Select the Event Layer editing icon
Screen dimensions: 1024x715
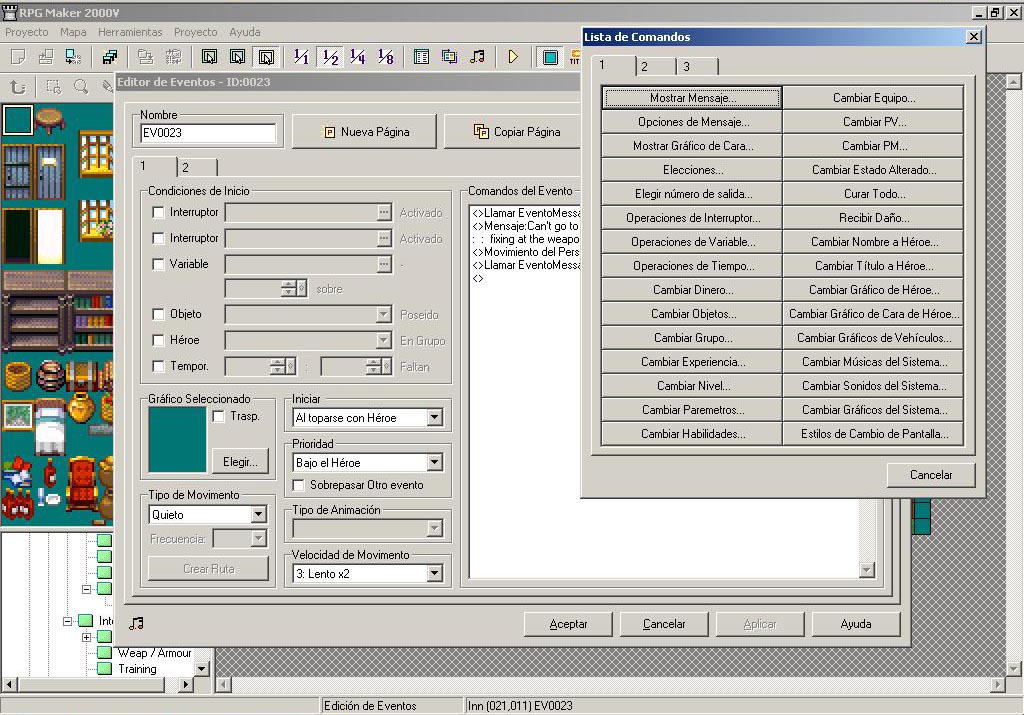click(x=266, y=57)
